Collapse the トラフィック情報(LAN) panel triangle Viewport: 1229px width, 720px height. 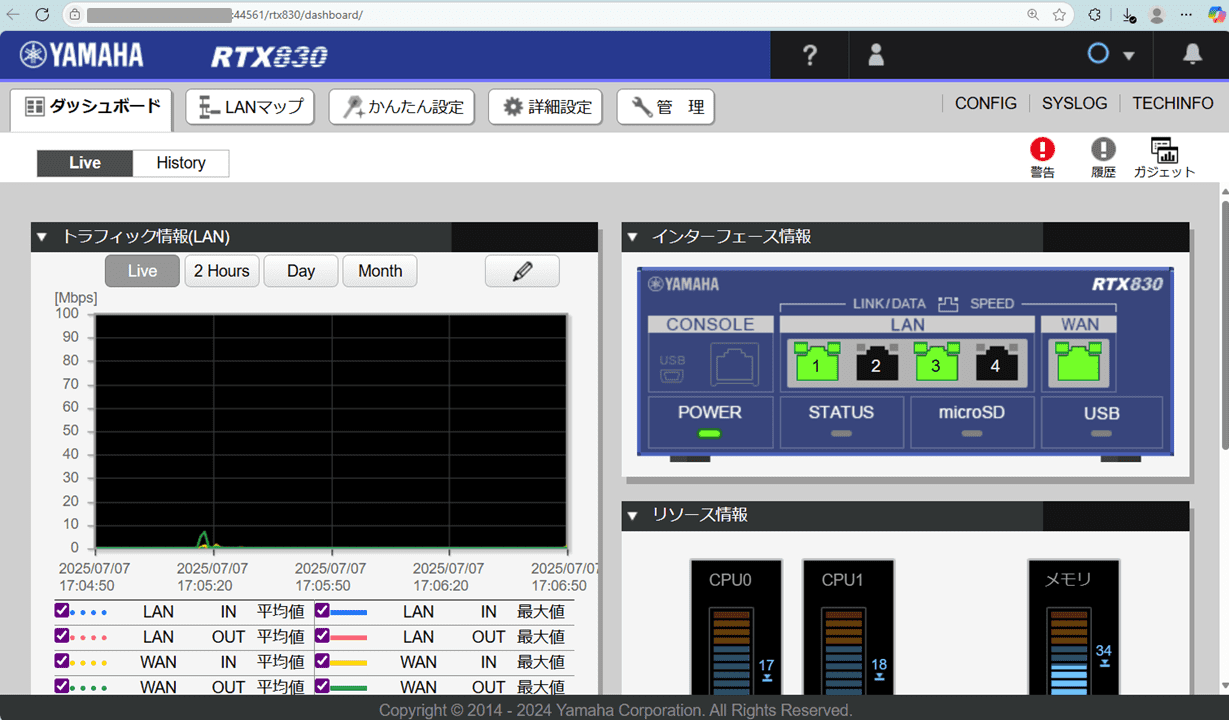[42, 237]
